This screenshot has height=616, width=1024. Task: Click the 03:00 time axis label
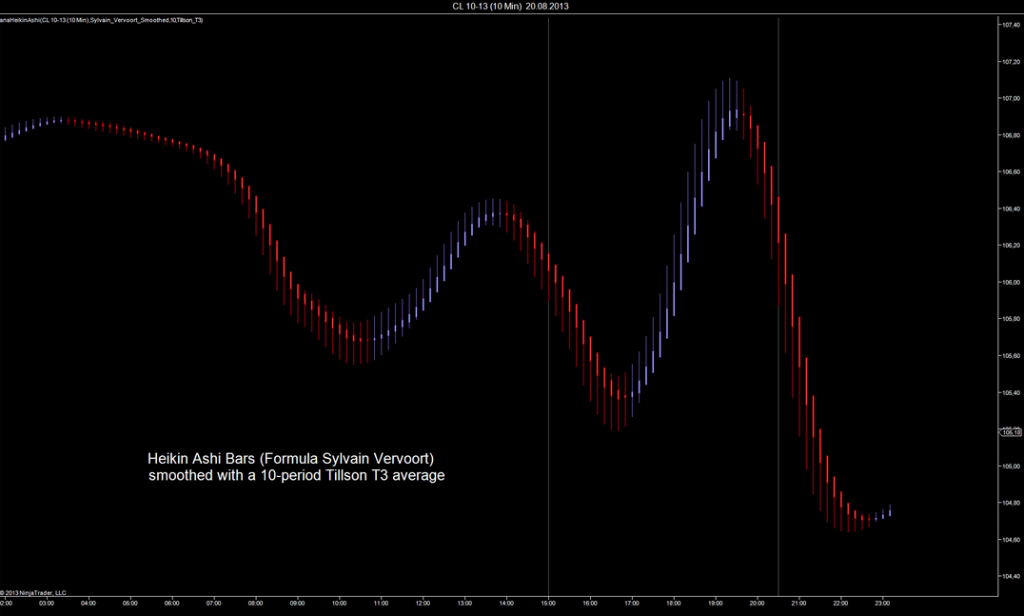pos(46,603)
